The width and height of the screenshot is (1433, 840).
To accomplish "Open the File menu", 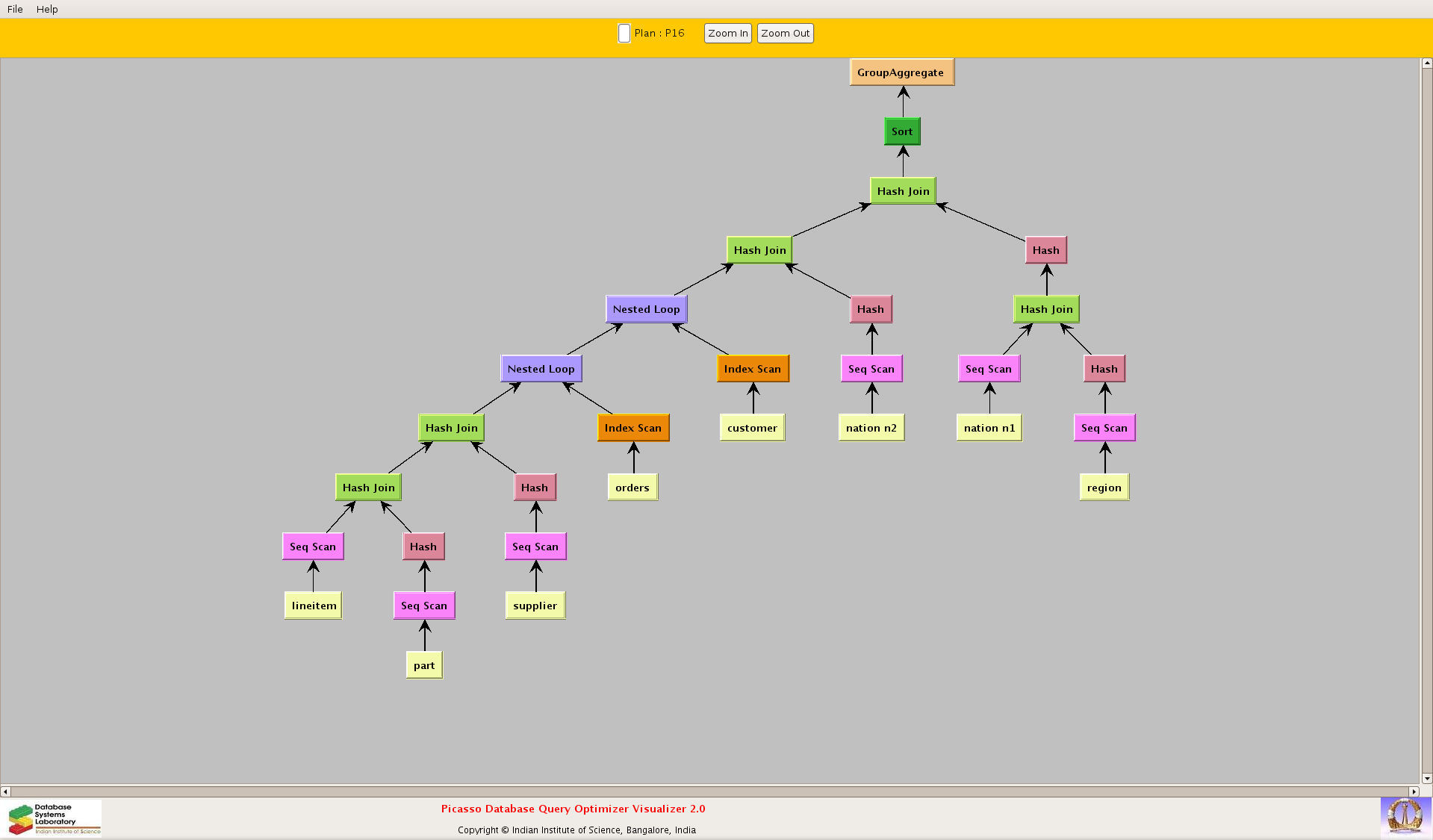I will (15, 9).
